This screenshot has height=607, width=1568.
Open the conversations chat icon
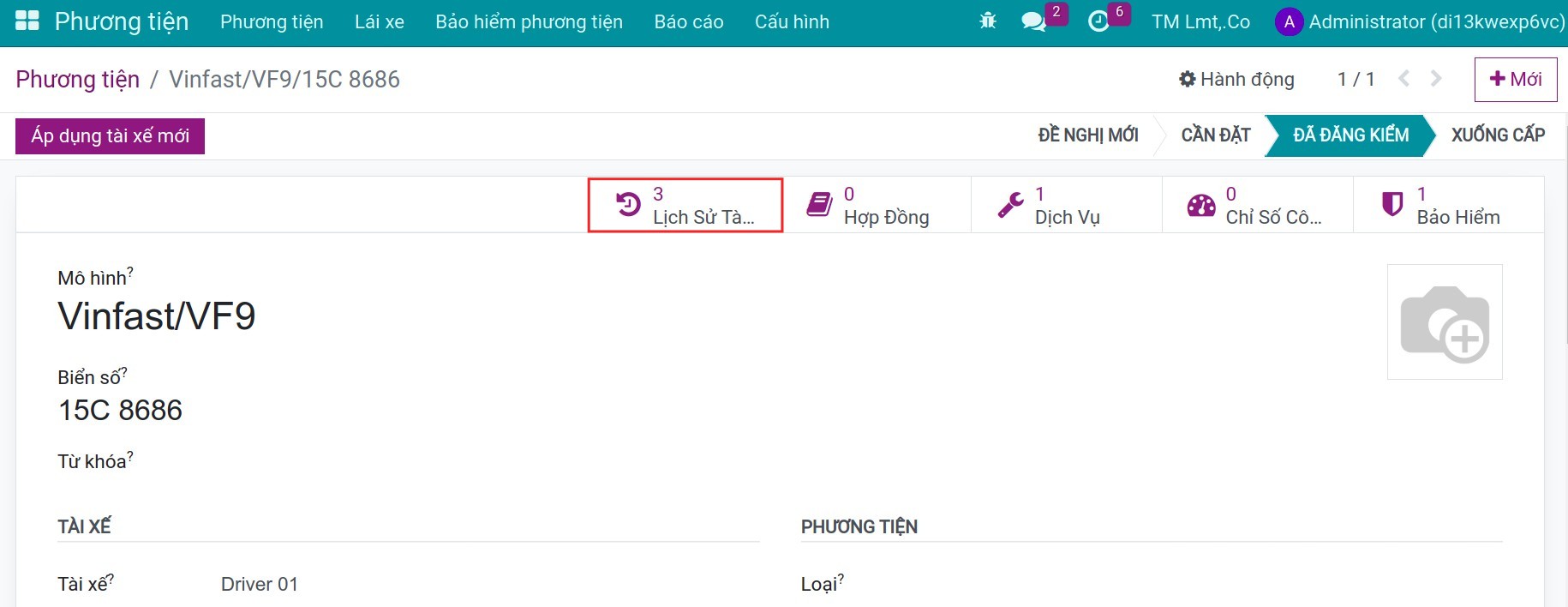click(x=1034, y=21)
